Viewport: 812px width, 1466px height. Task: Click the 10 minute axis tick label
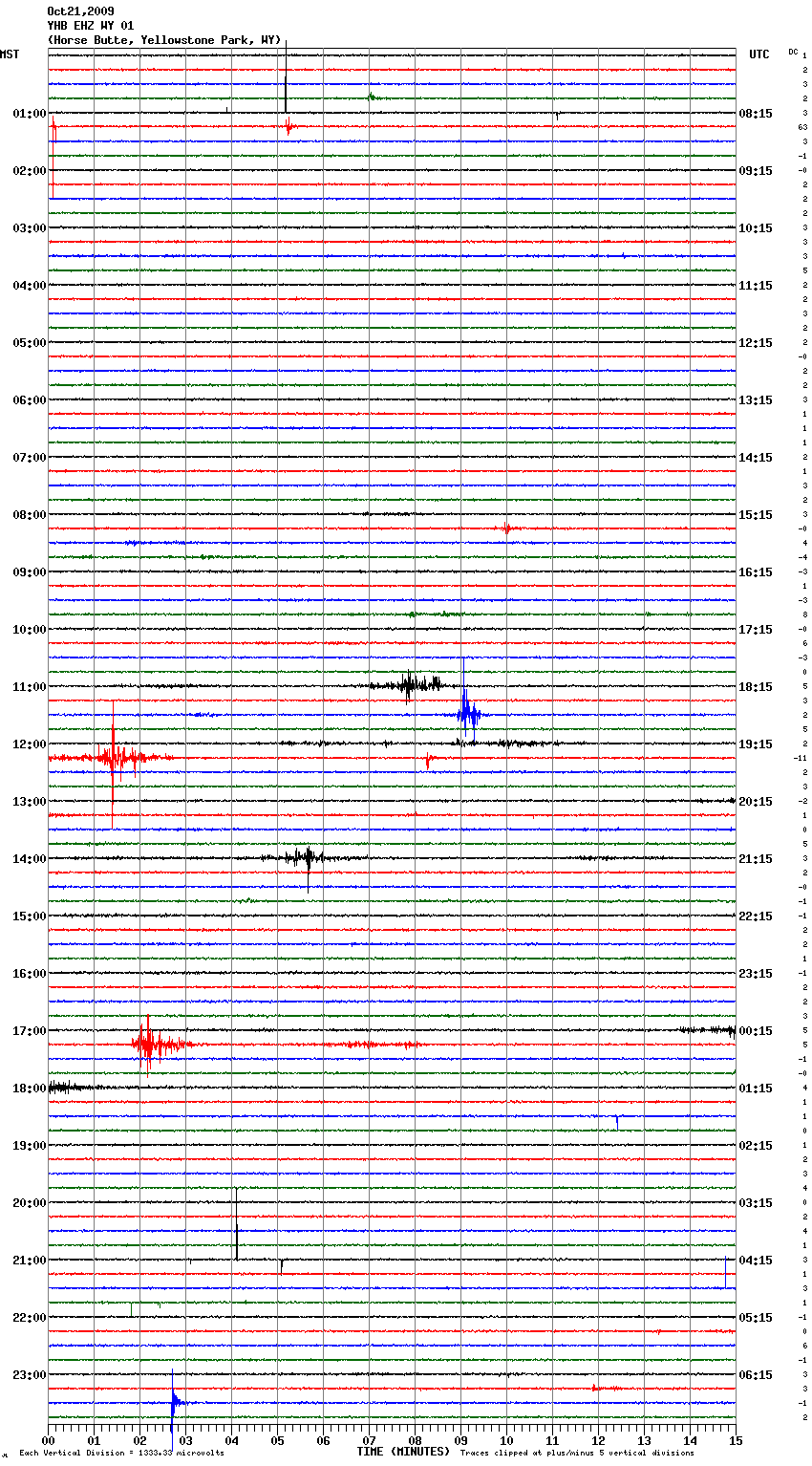pyautogui.click(x=506, y=1440)
